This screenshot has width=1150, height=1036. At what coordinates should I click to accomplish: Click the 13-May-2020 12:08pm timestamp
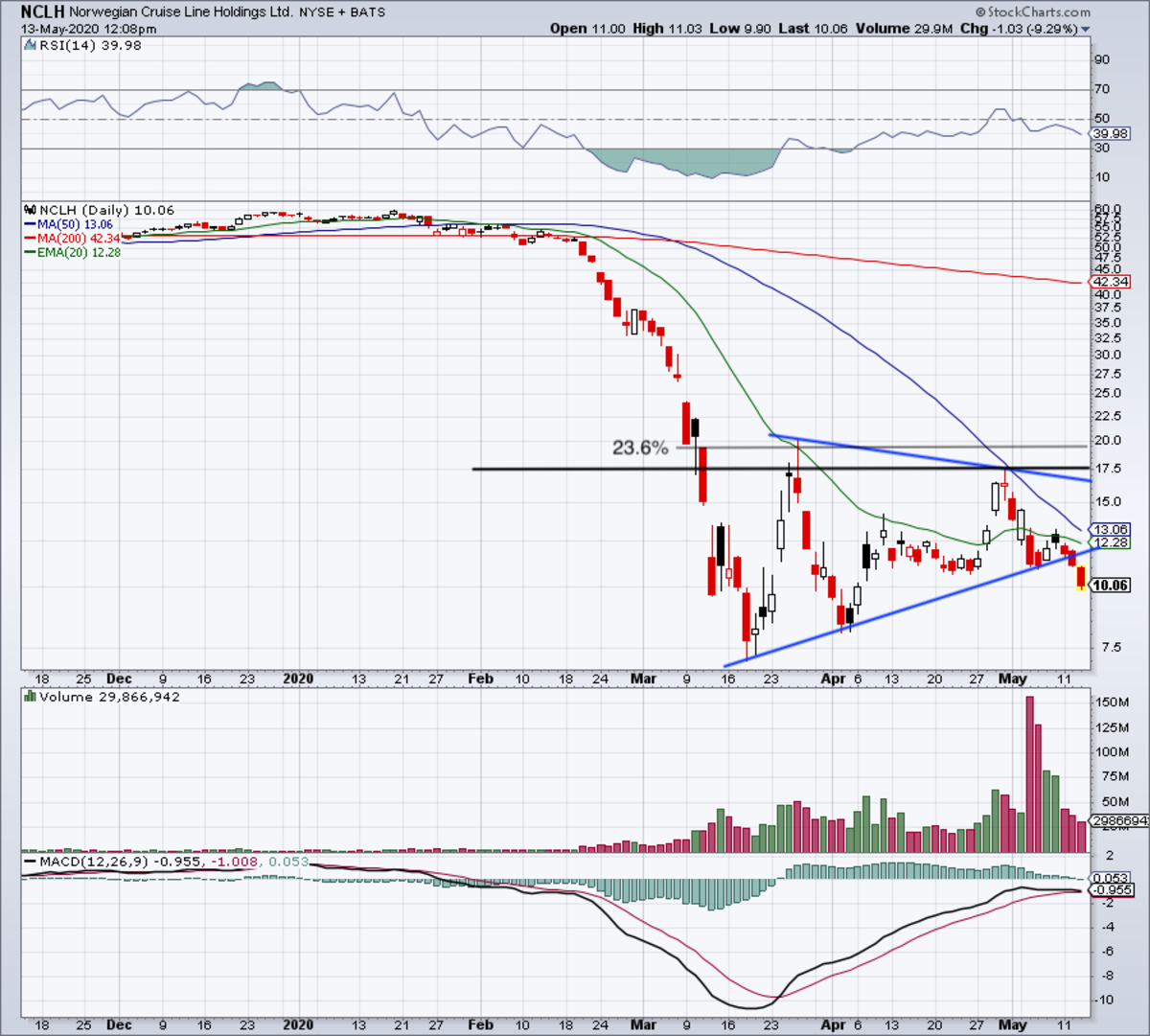(x=89, y=29)
